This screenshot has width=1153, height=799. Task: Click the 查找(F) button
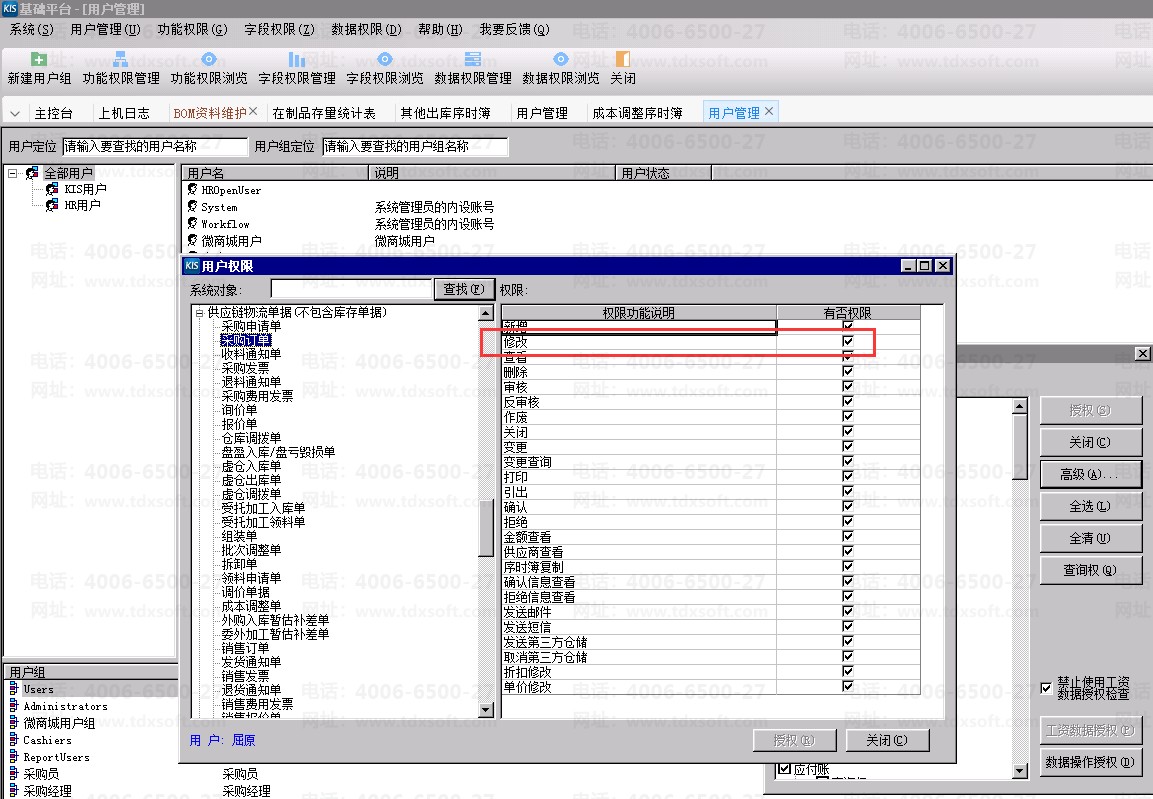(464, 289)
